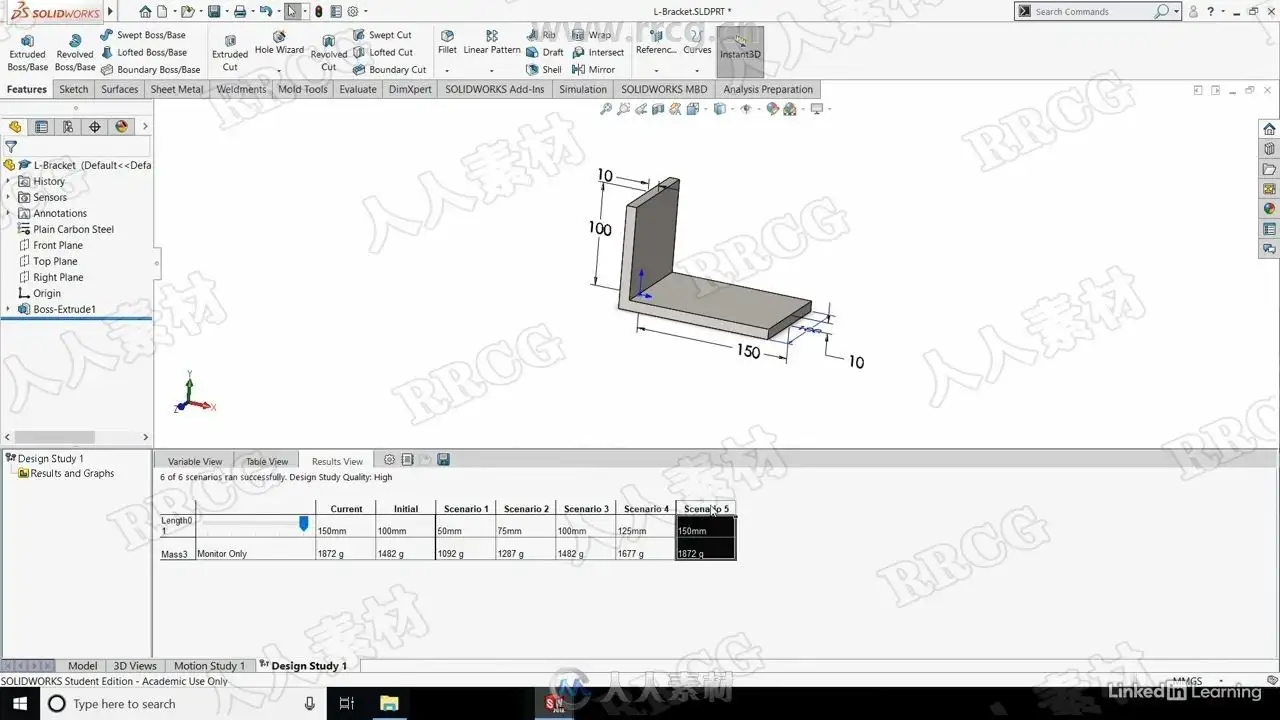Open the Linear Pattern dropdown arrow
Screen dimensions: 1280x720
click(492, 71)
